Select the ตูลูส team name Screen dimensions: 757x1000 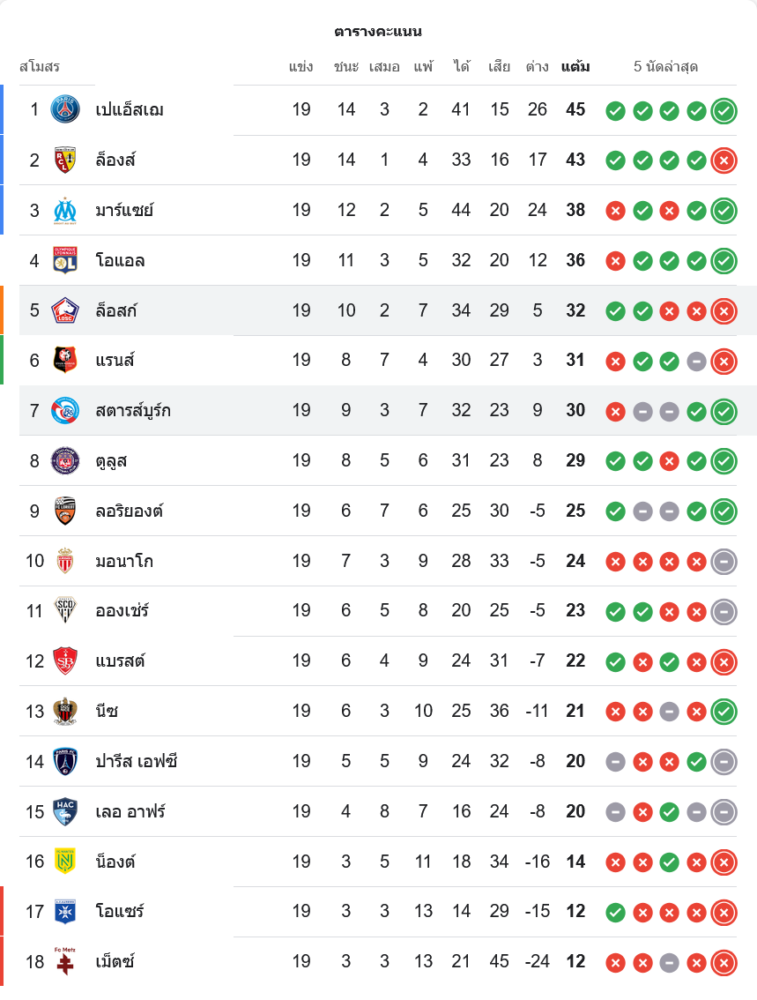pos(111,461)
